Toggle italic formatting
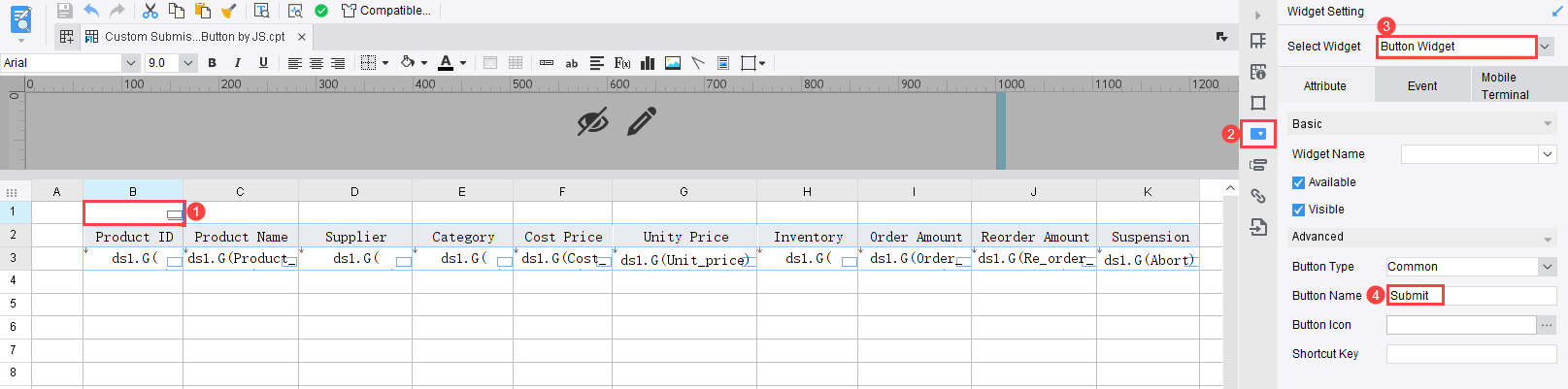 [x=238, y=63]
